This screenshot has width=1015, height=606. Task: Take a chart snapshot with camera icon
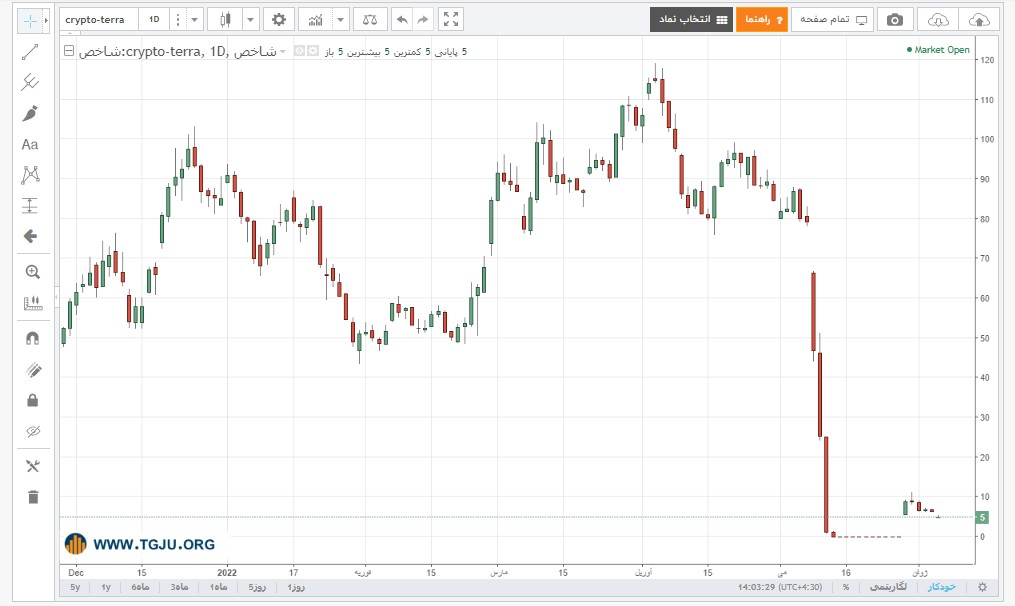895,19
